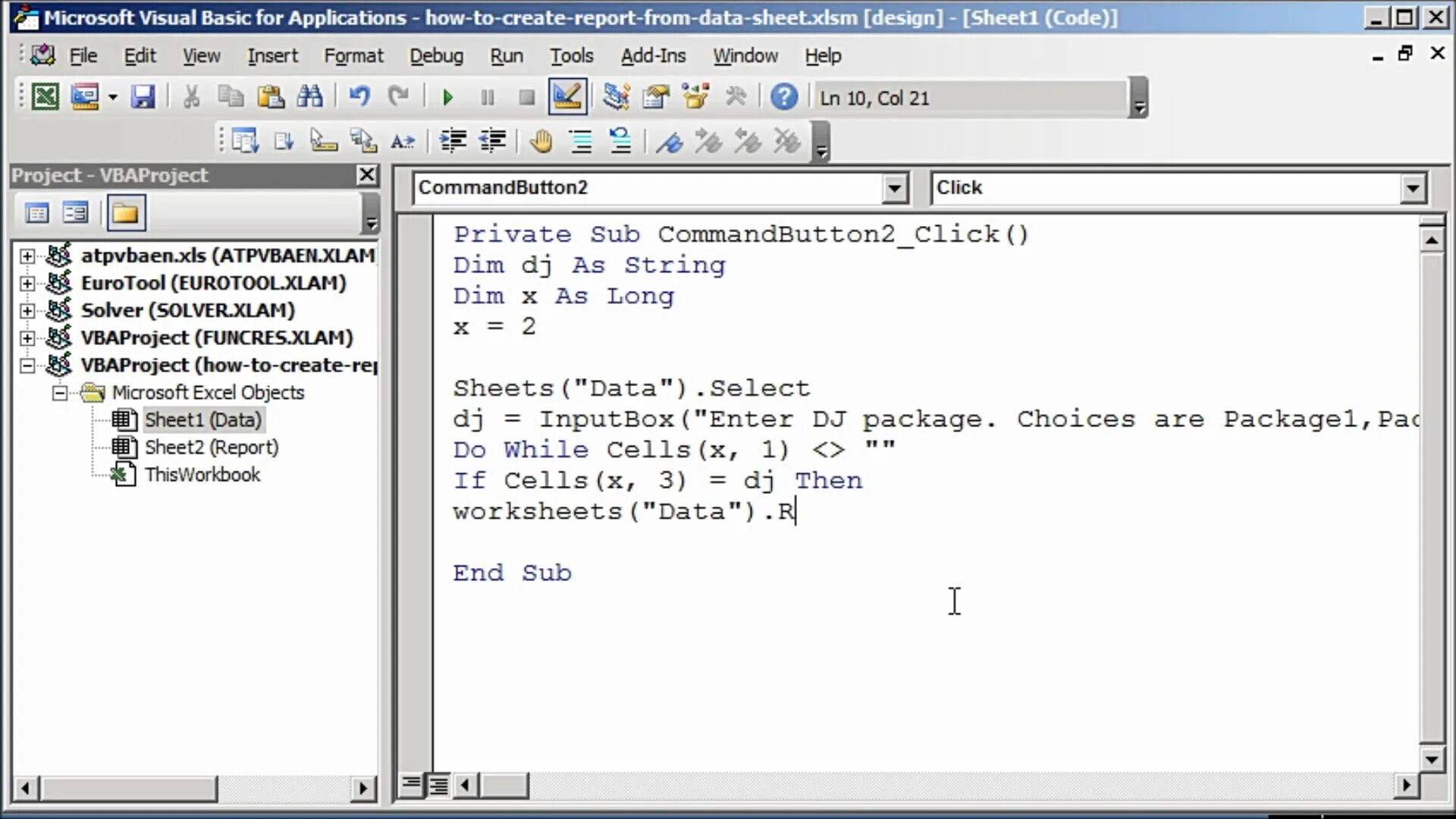Image resolution: width=1456 pixels, height=819 pixels.
Task: Click the Find binoculars icon
Action: pos(309,97)
